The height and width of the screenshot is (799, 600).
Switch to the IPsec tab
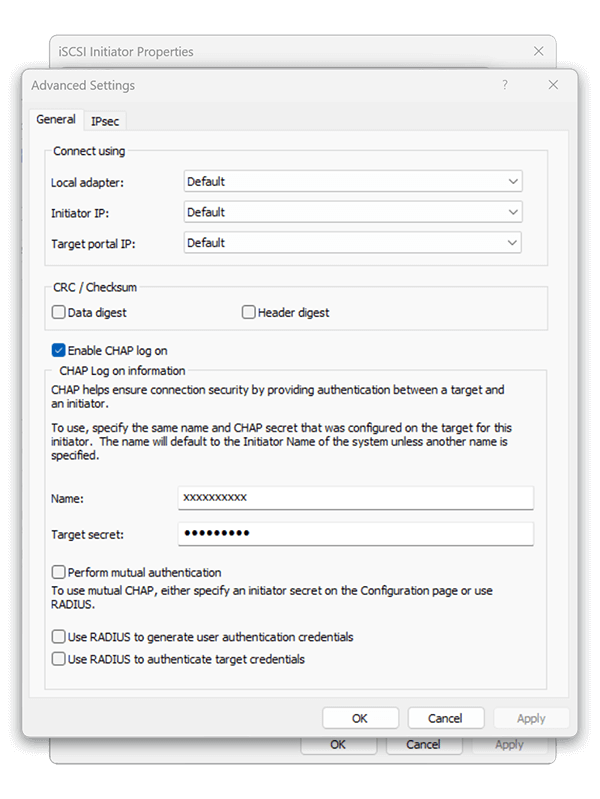(105, 121)
